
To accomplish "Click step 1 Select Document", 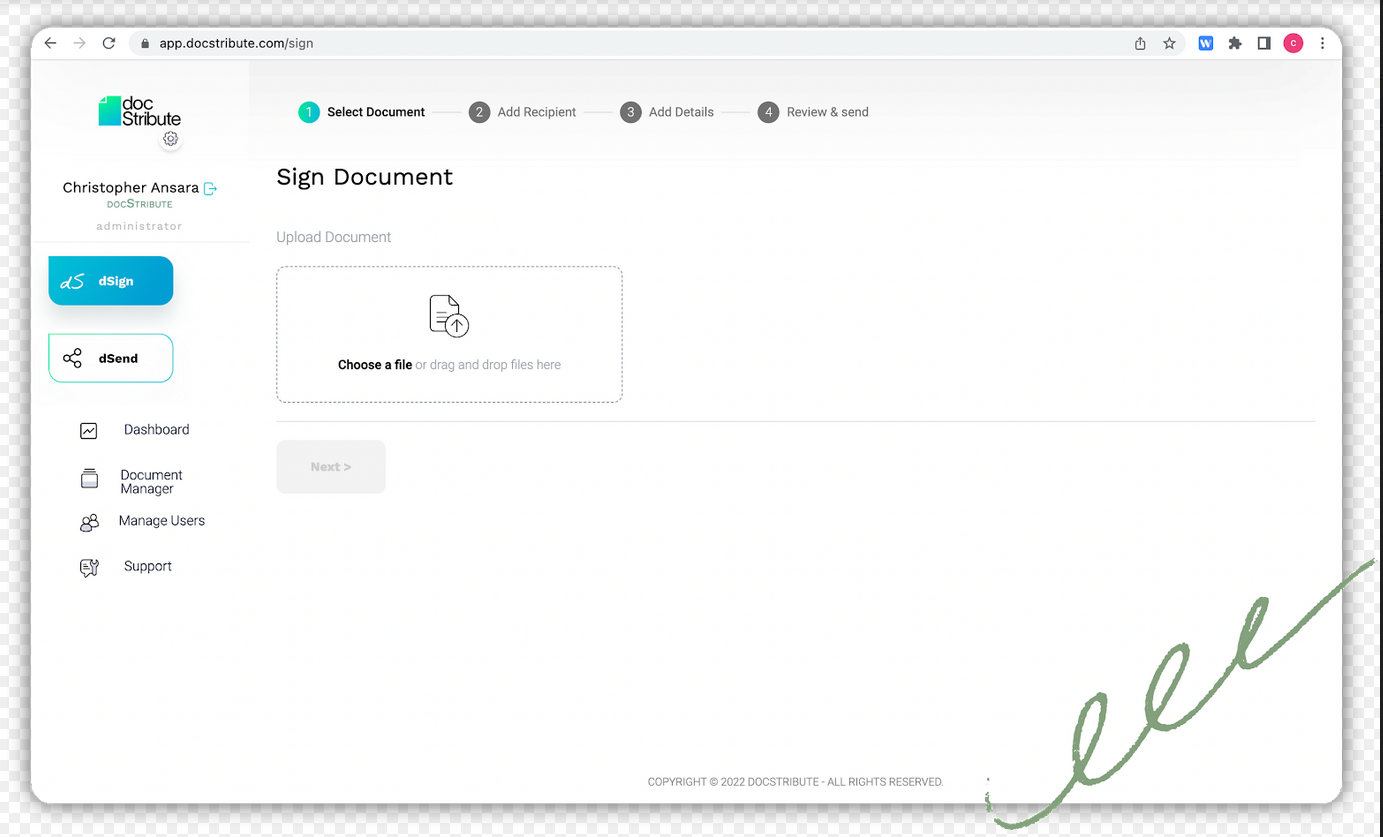I will pos(362,112).
